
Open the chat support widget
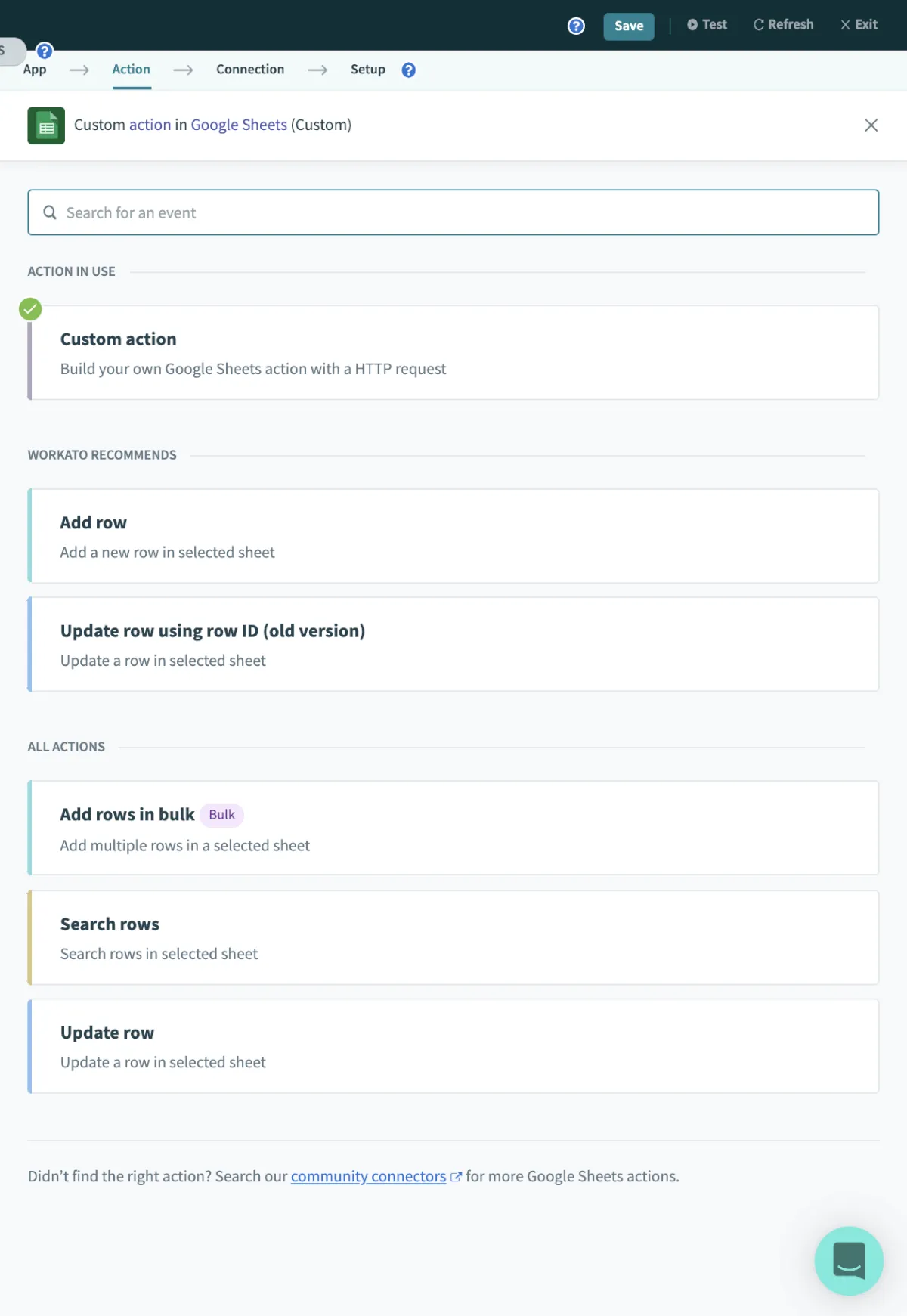(848, 1260)
